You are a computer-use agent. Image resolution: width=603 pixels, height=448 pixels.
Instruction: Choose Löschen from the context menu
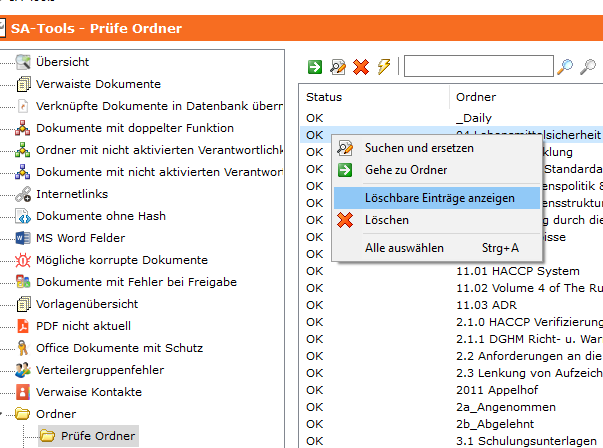click(x=437, y=220)
